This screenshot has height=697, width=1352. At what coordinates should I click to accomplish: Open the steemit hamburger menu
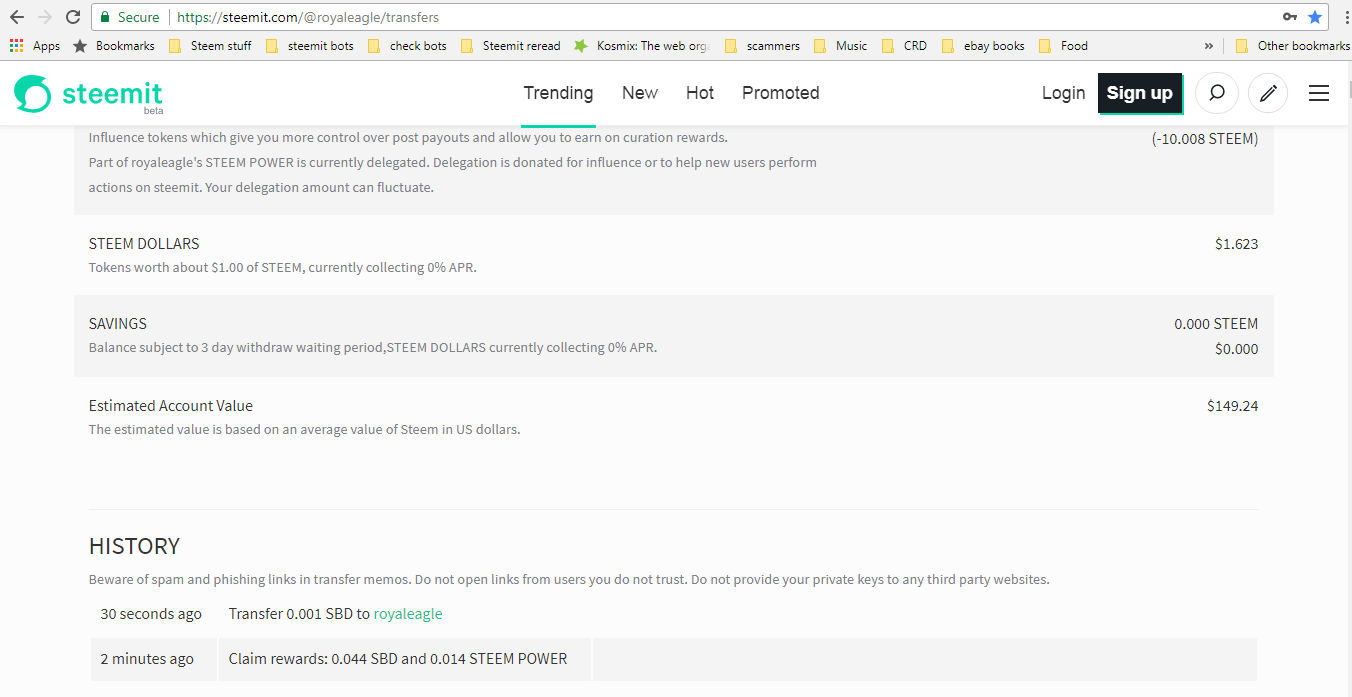(x=1319, y=93)
